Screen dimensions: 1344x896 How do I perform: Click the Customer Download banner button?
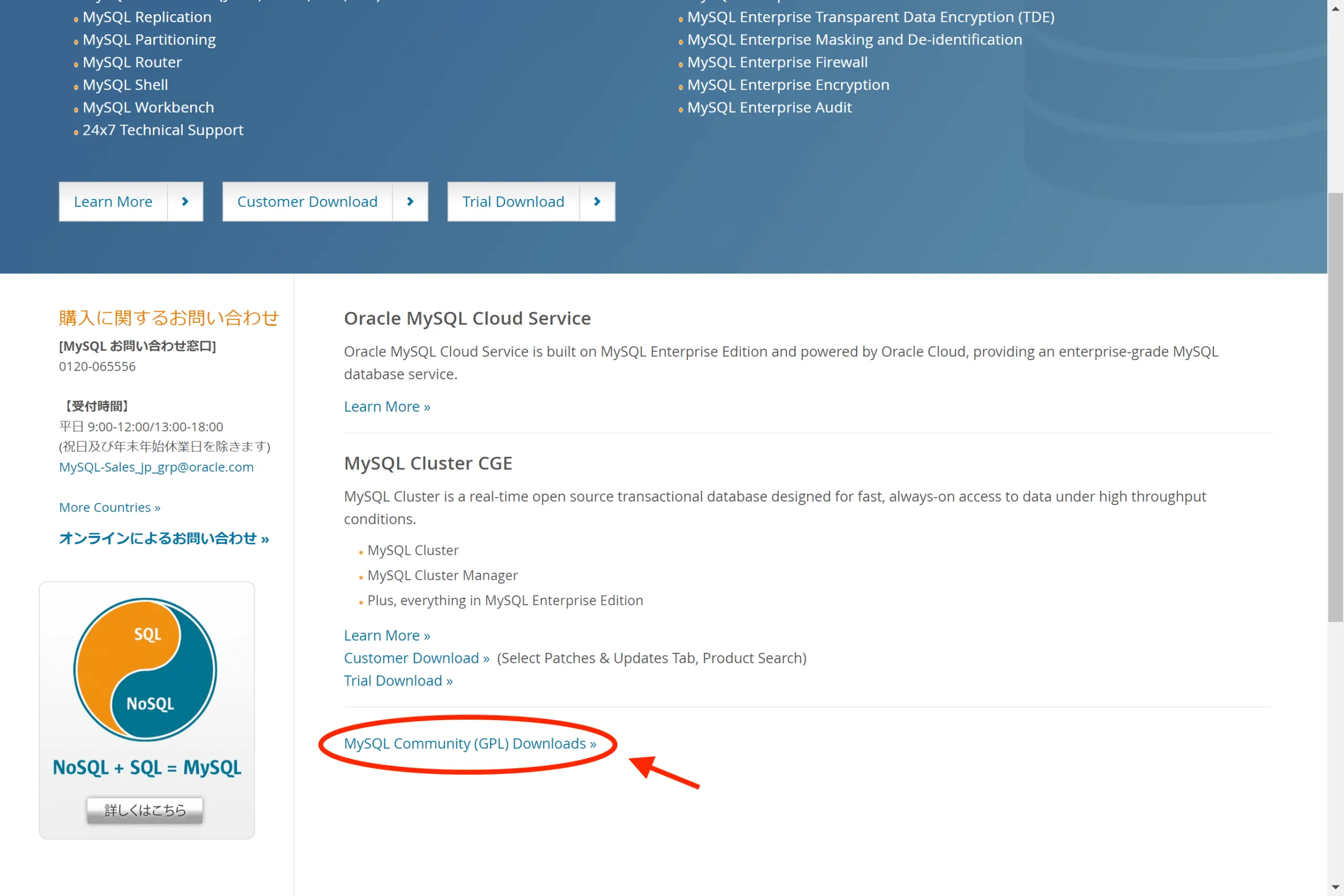[325, 202]
